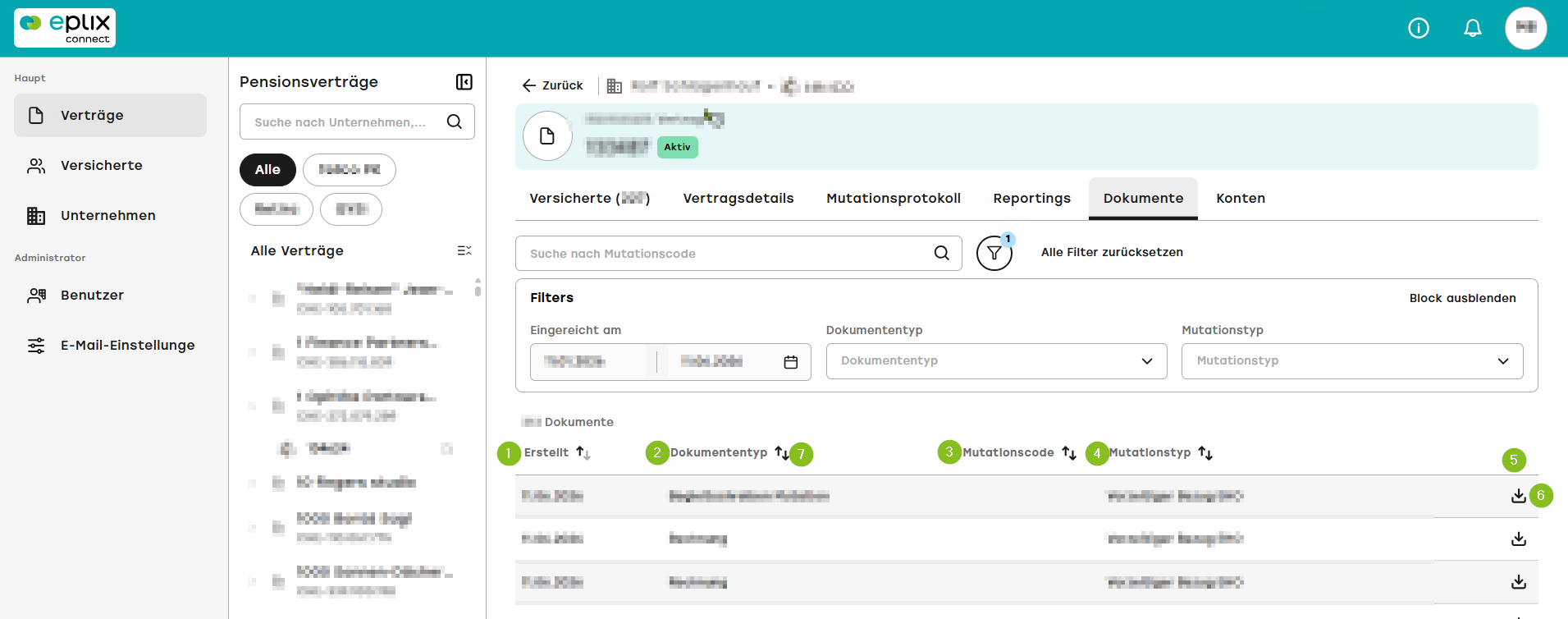Collapse the Pensionsverträge panel

coord(464,82)
